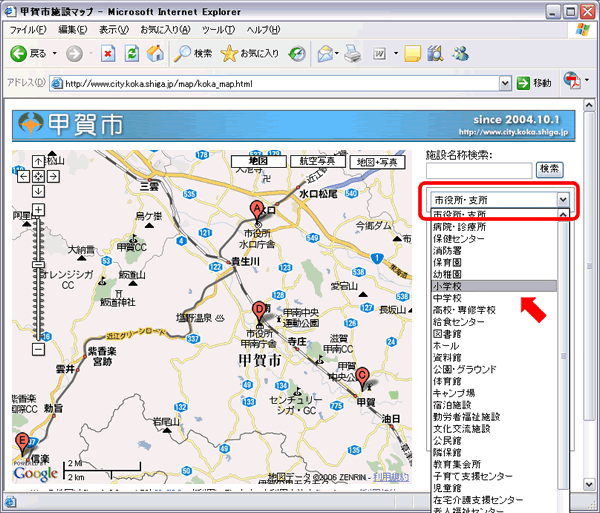Open the 表示(V) menu
Viewport: 600px width, 513px height.
tap(114, 29)
